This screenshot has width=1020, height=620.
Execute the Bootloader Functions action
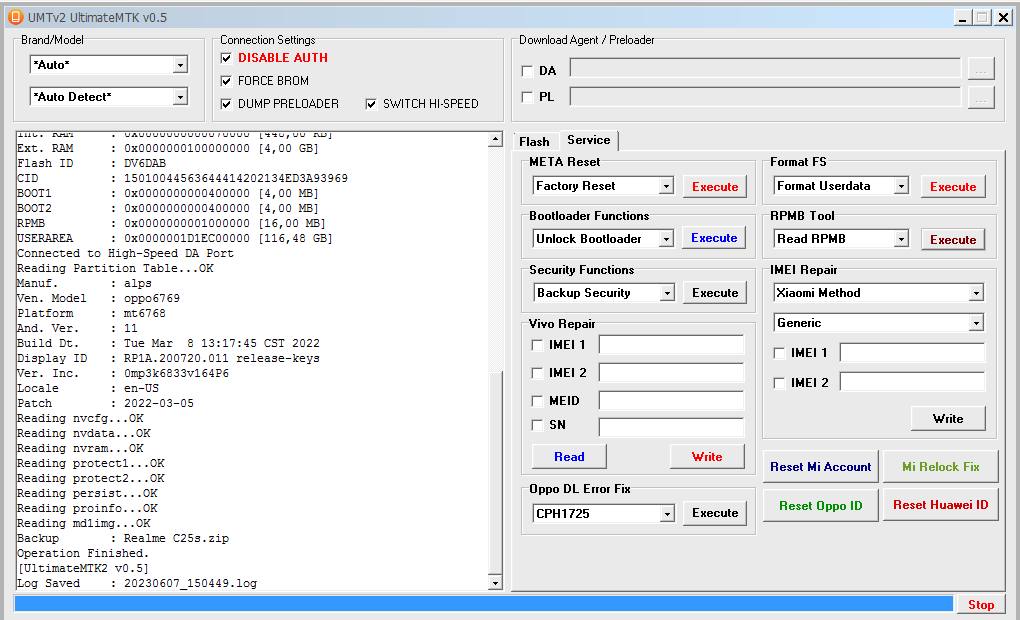[714, 238]
